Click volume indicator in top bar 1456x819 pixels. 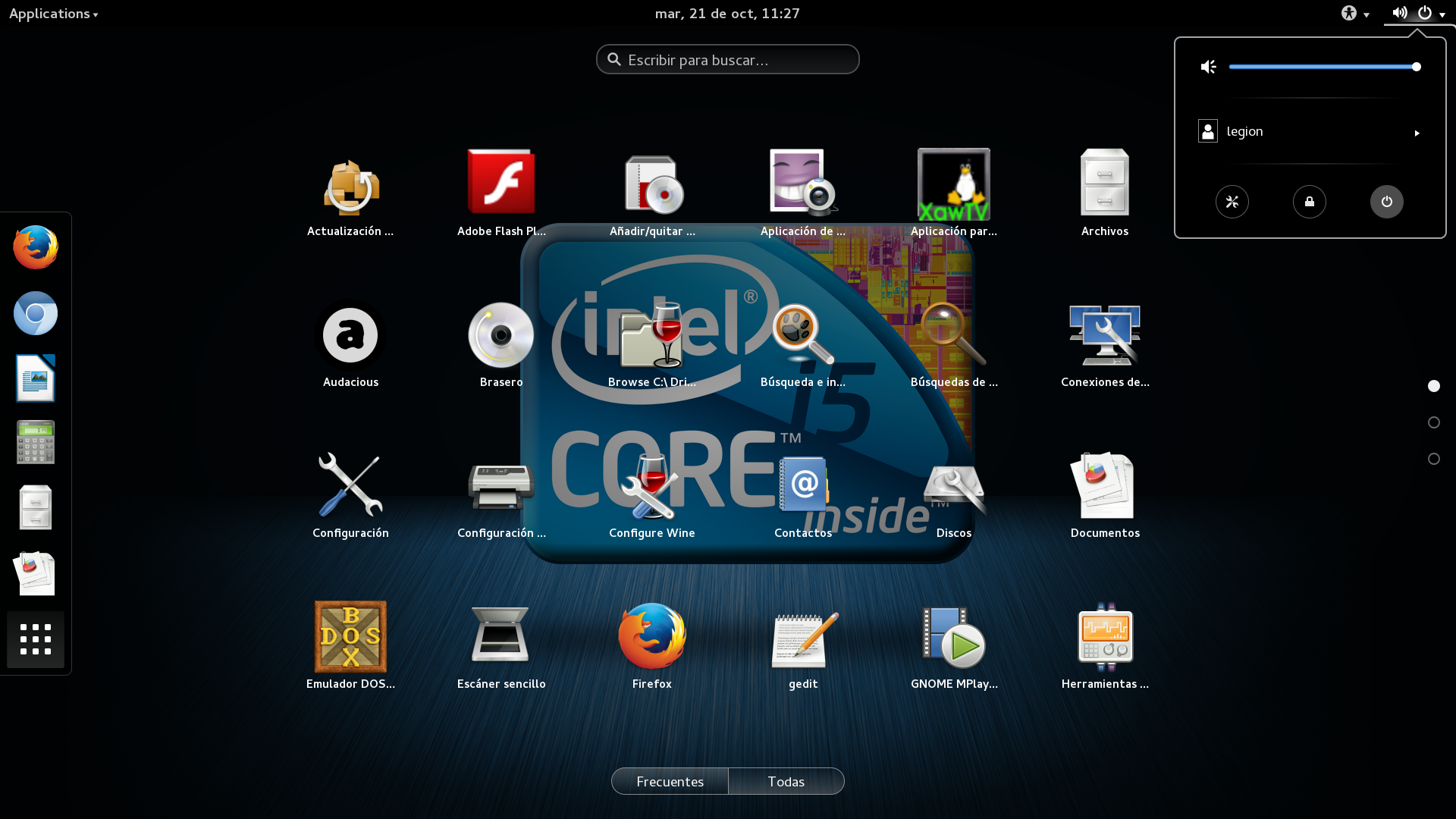[x=1399, y=14]
